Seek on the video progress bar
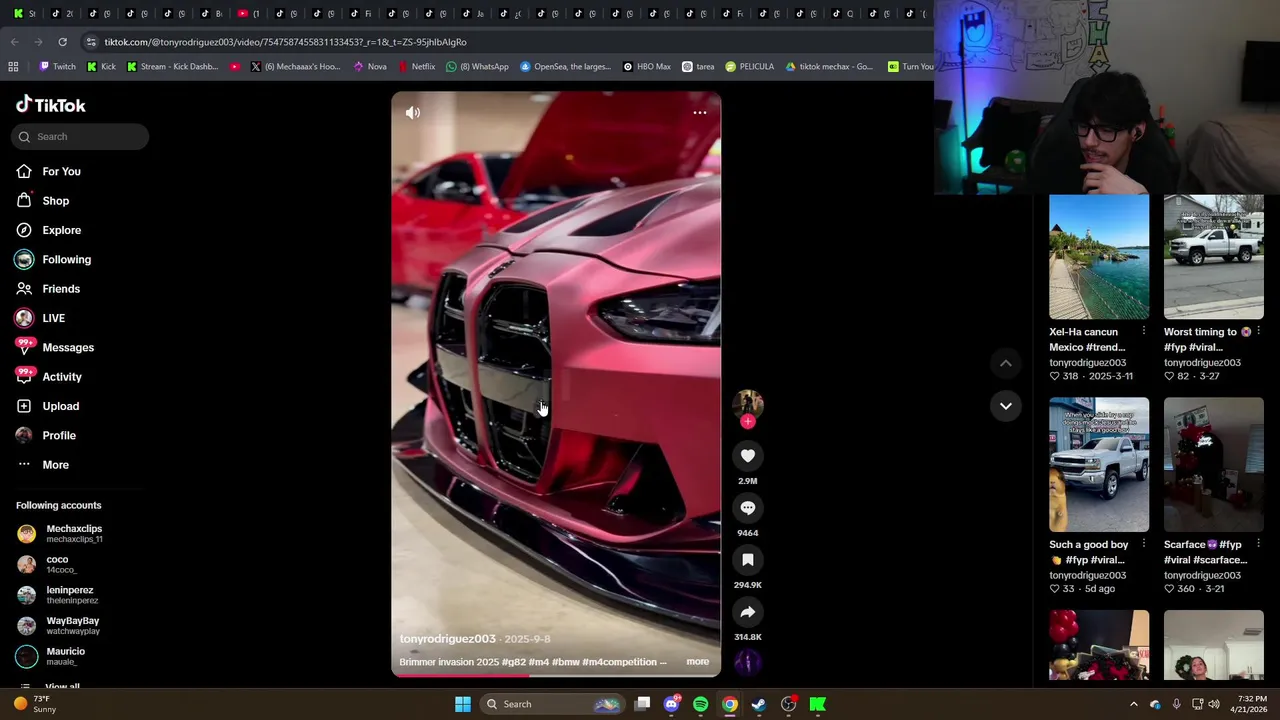Screen dimensions: 1280x720 coord(556,675)
